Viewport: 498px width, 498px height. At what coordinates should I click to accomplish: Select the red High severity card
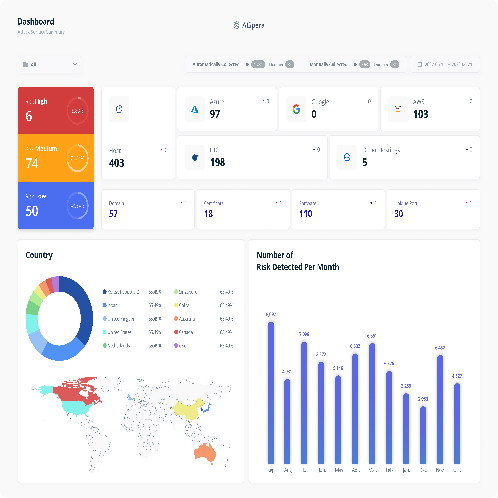pyautogui.click(x=56, y=110)
